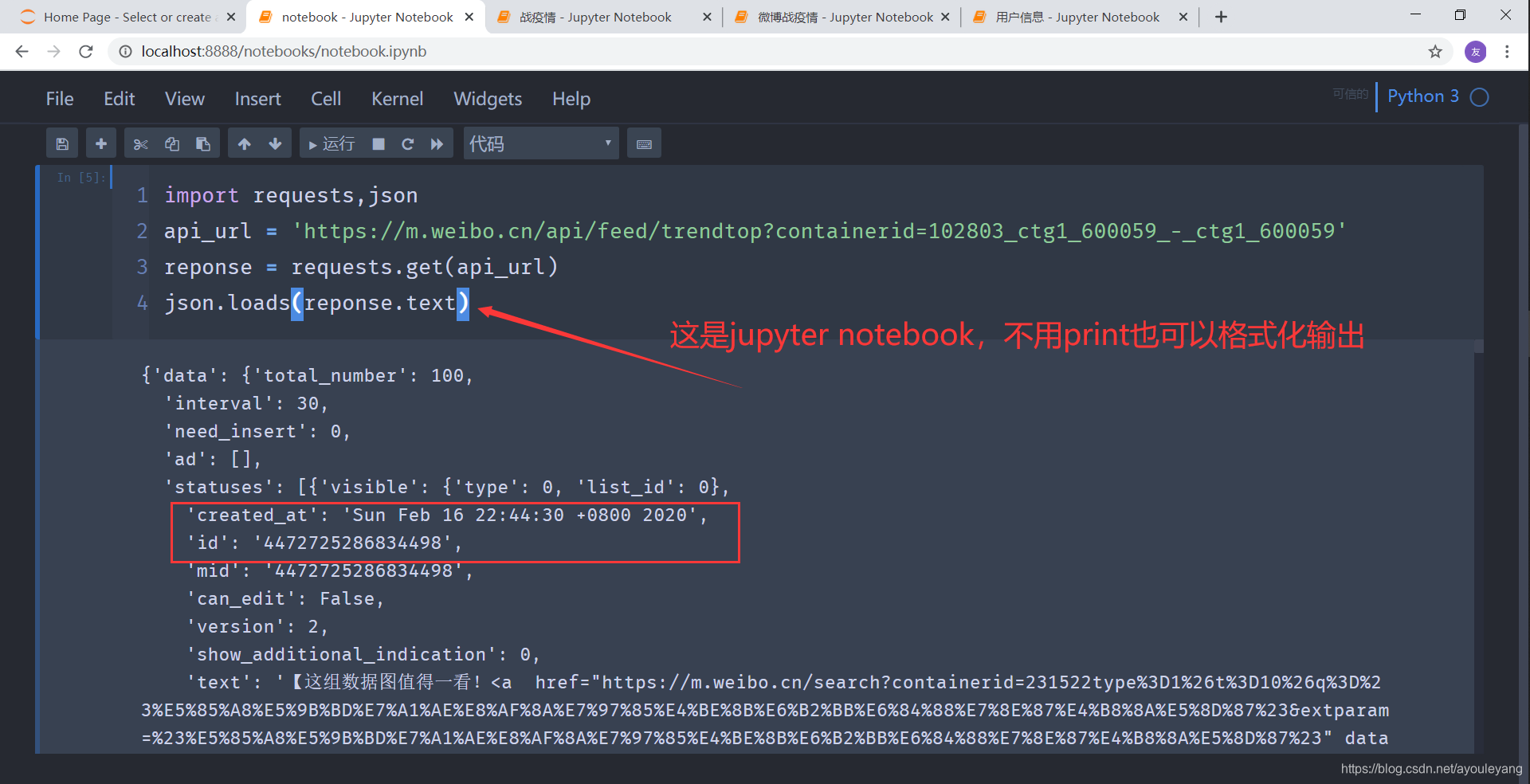Close the 用户信息 browser tab
This screenshot has width=1530, height=784.
click(x=1183, y=17)
